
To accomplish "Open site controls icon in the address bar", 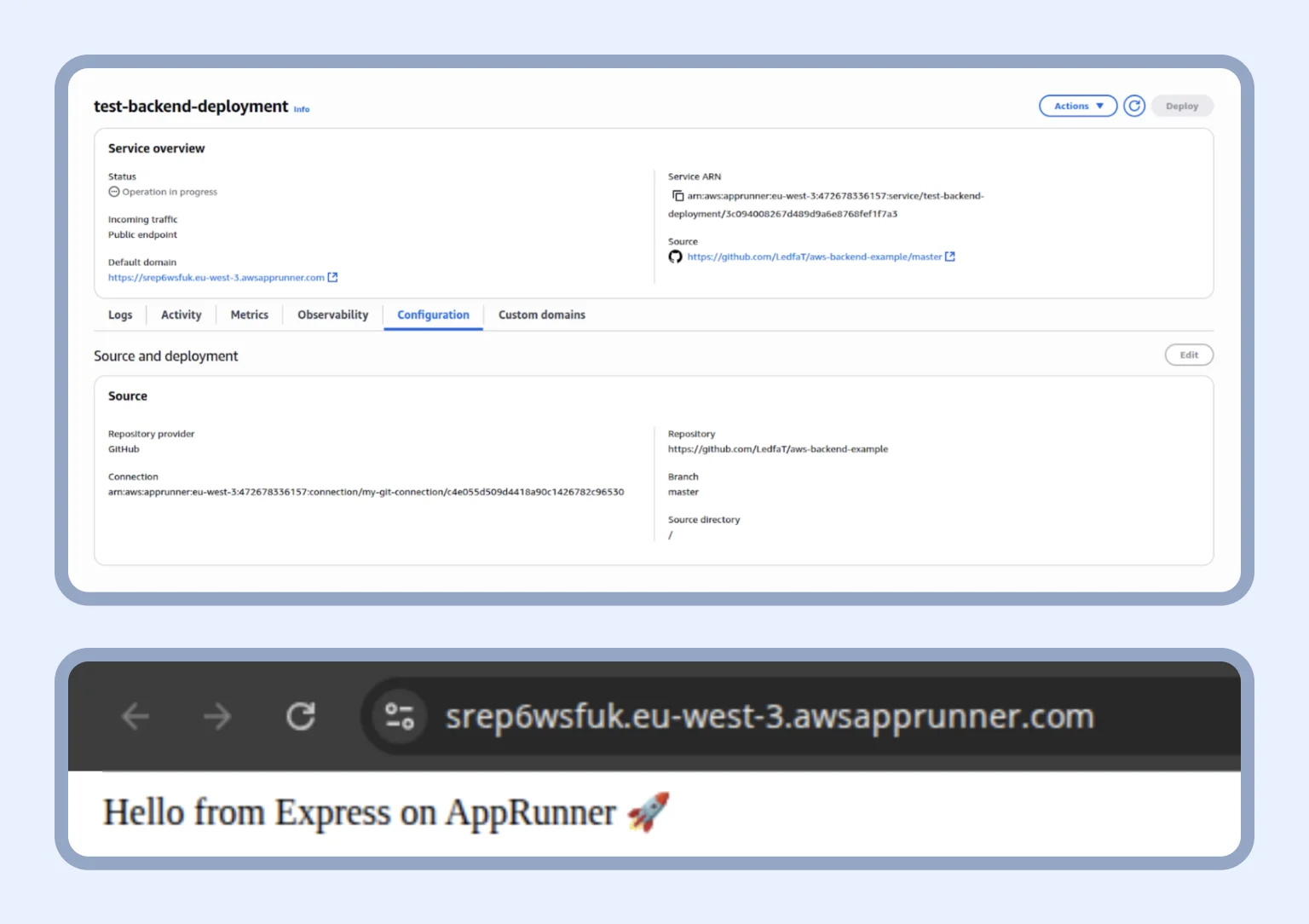I will (x=397, y=716).
